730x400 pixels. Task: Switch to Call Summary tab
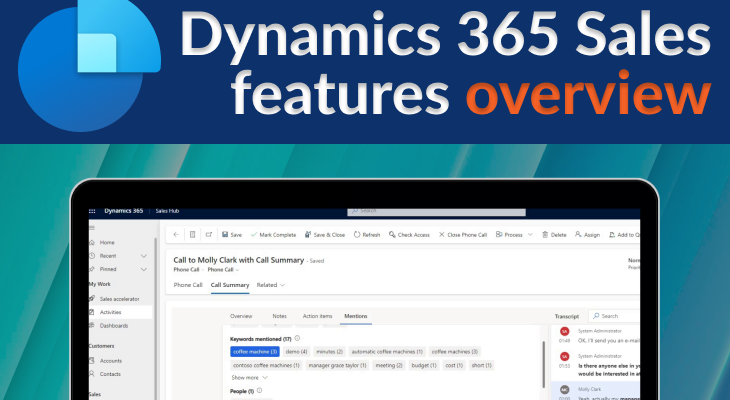pos(230,285)
